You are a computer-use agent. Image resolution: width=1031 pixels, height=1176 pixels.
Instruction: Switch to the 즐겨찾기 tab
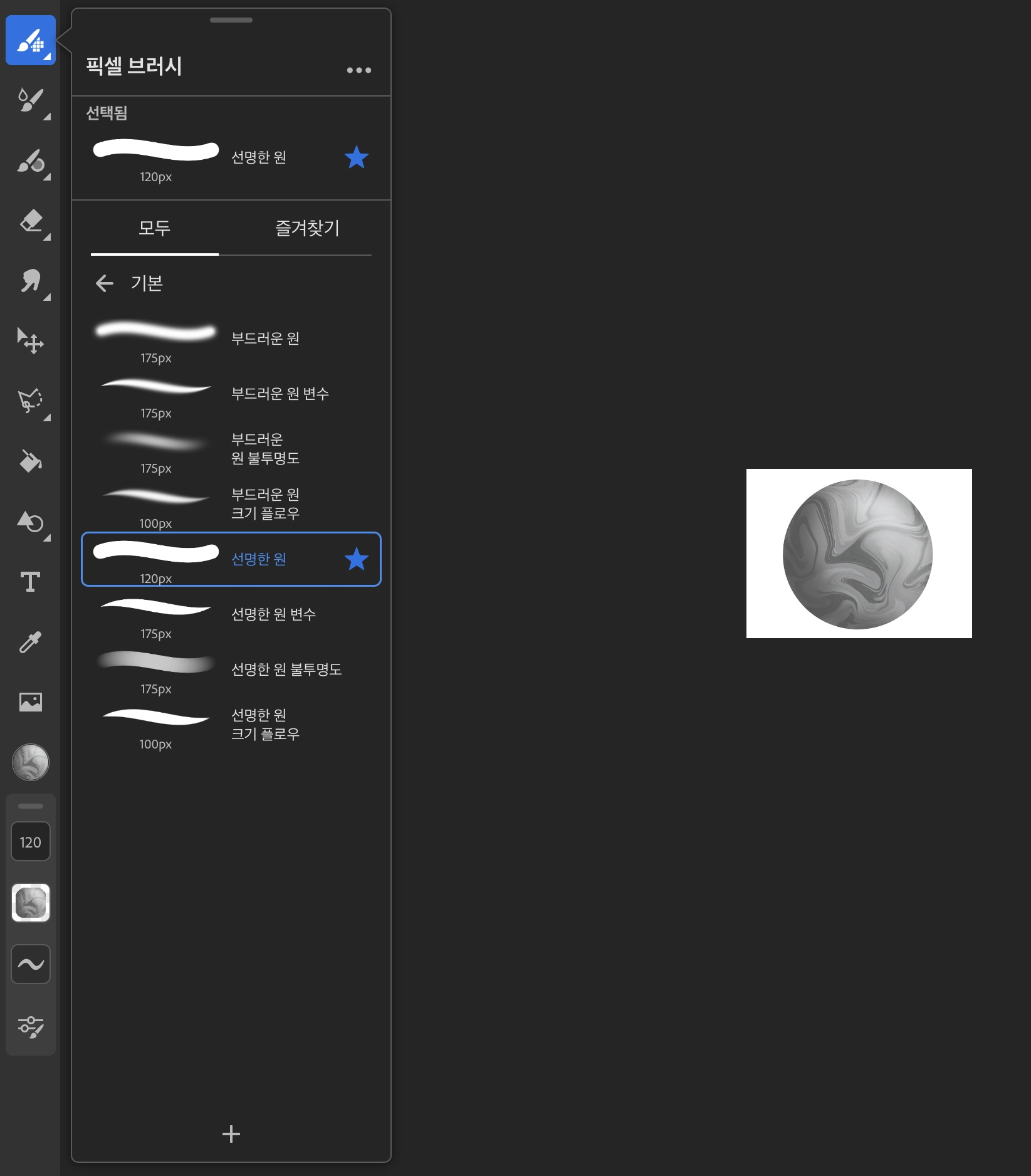308,228
